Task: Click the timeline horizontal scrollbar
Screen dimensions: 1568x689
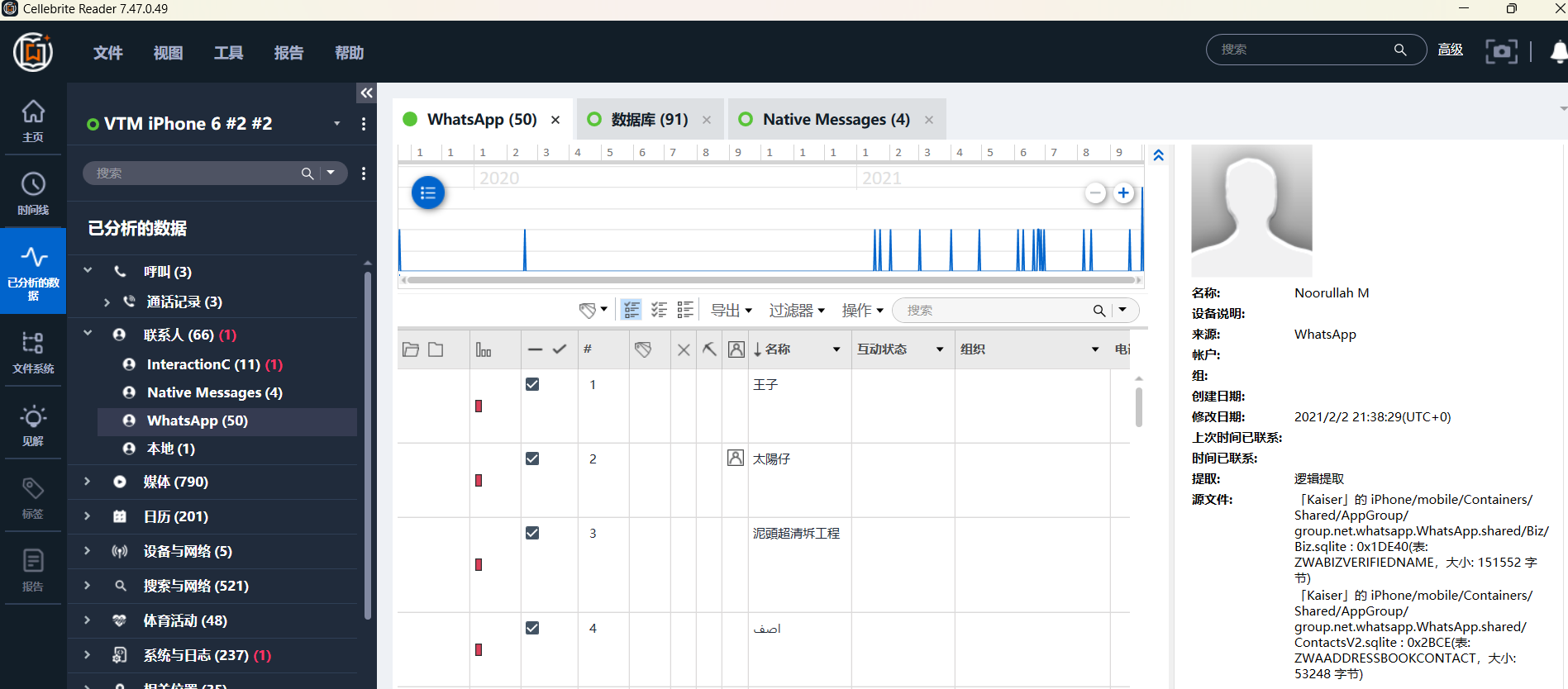Action: (771, 280)
